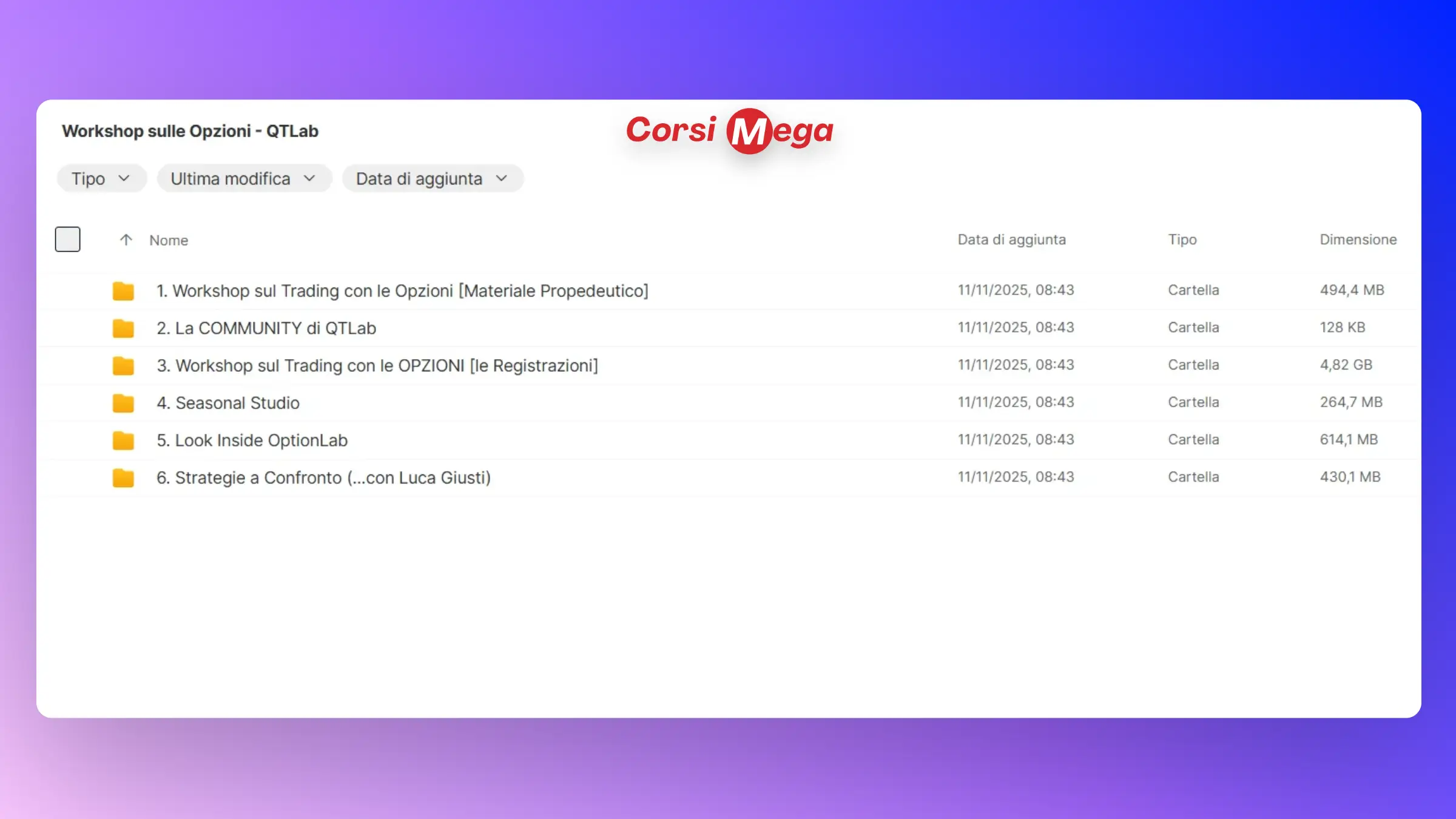This screenshot has width=1456, height=819.
Task: Open the Data di aggiunta filter dropdown
Action: [432, 178]
